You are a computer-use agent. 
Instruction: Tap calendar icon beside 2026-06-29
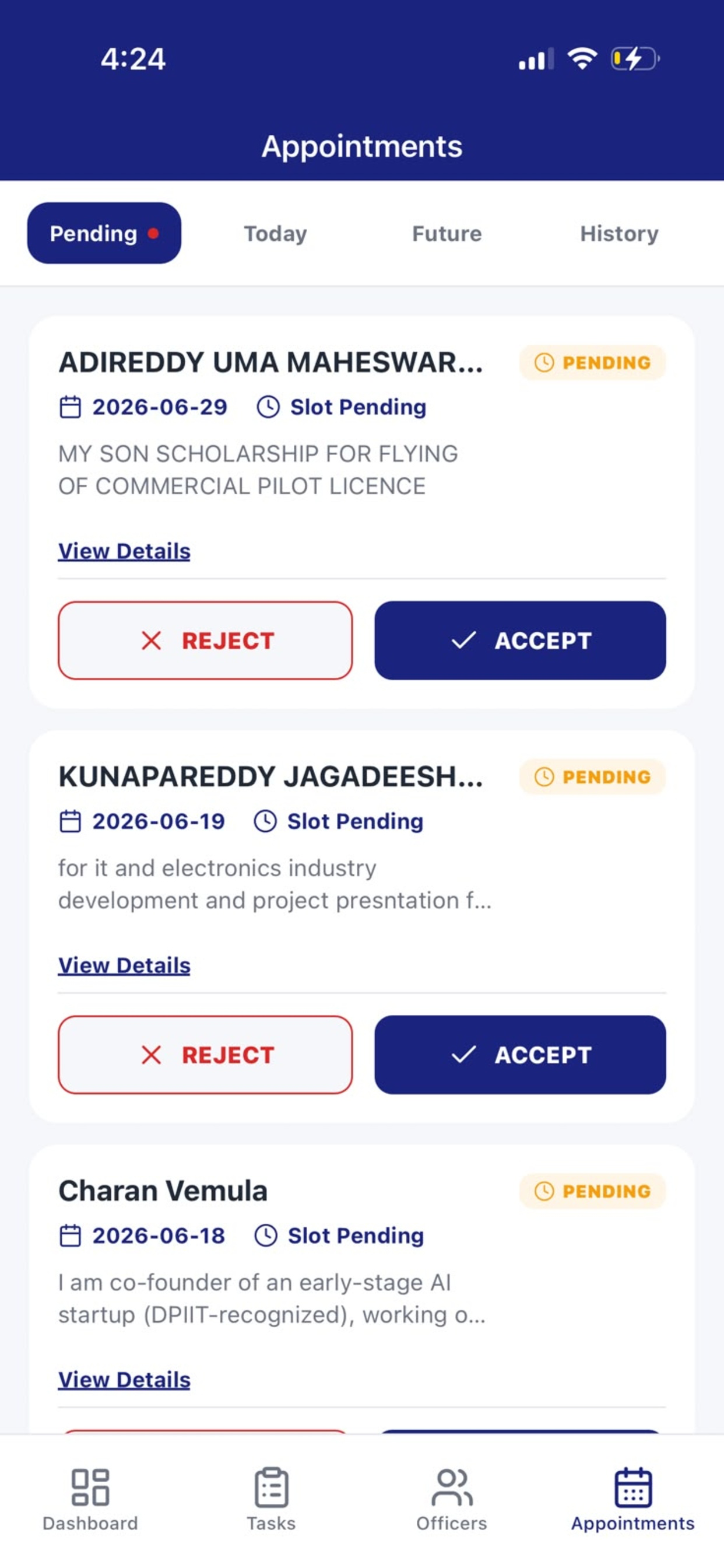pos(70,407)
